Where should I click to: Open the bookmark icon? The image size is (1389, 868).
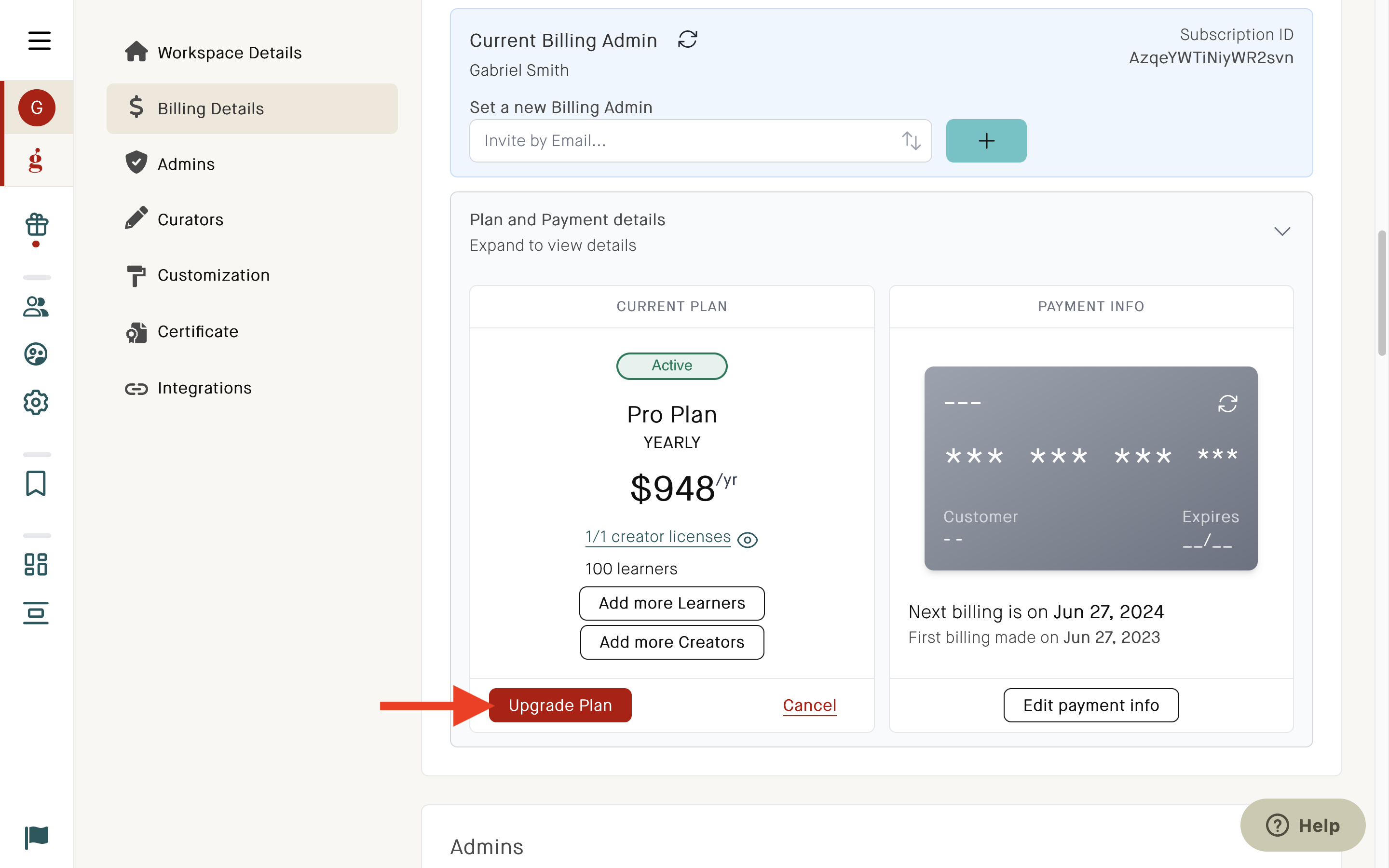coord(36,483)
